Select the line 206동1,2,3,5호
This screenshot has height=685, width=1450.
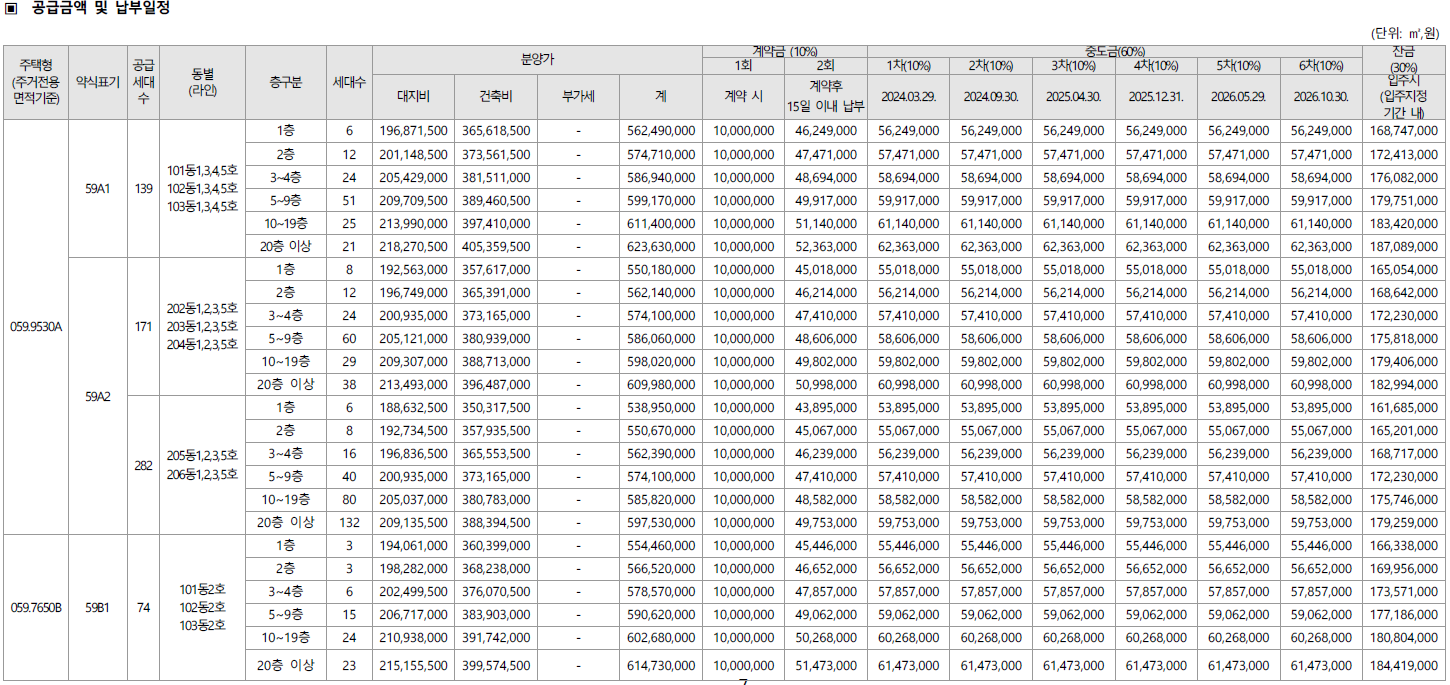(x=202, y=474)
